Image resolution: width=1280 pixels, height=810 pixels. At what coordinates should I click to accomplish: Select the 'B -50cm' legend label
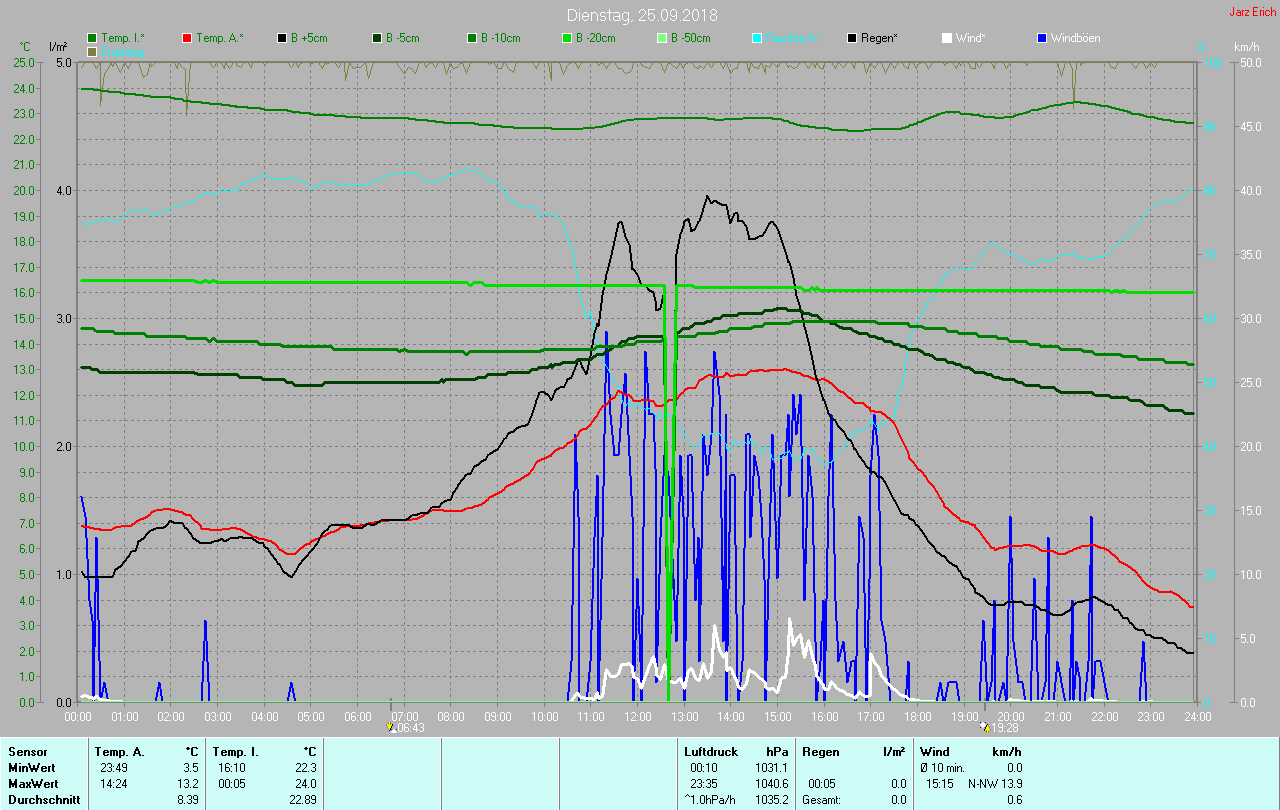point(690,38)
